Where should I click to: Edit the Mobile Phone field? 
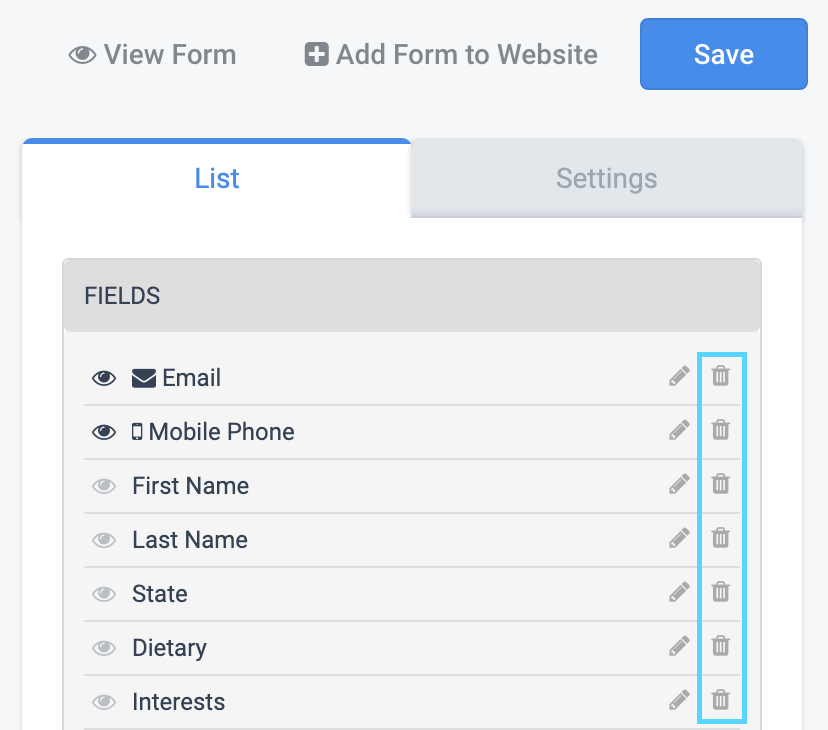tap(679, 430)
